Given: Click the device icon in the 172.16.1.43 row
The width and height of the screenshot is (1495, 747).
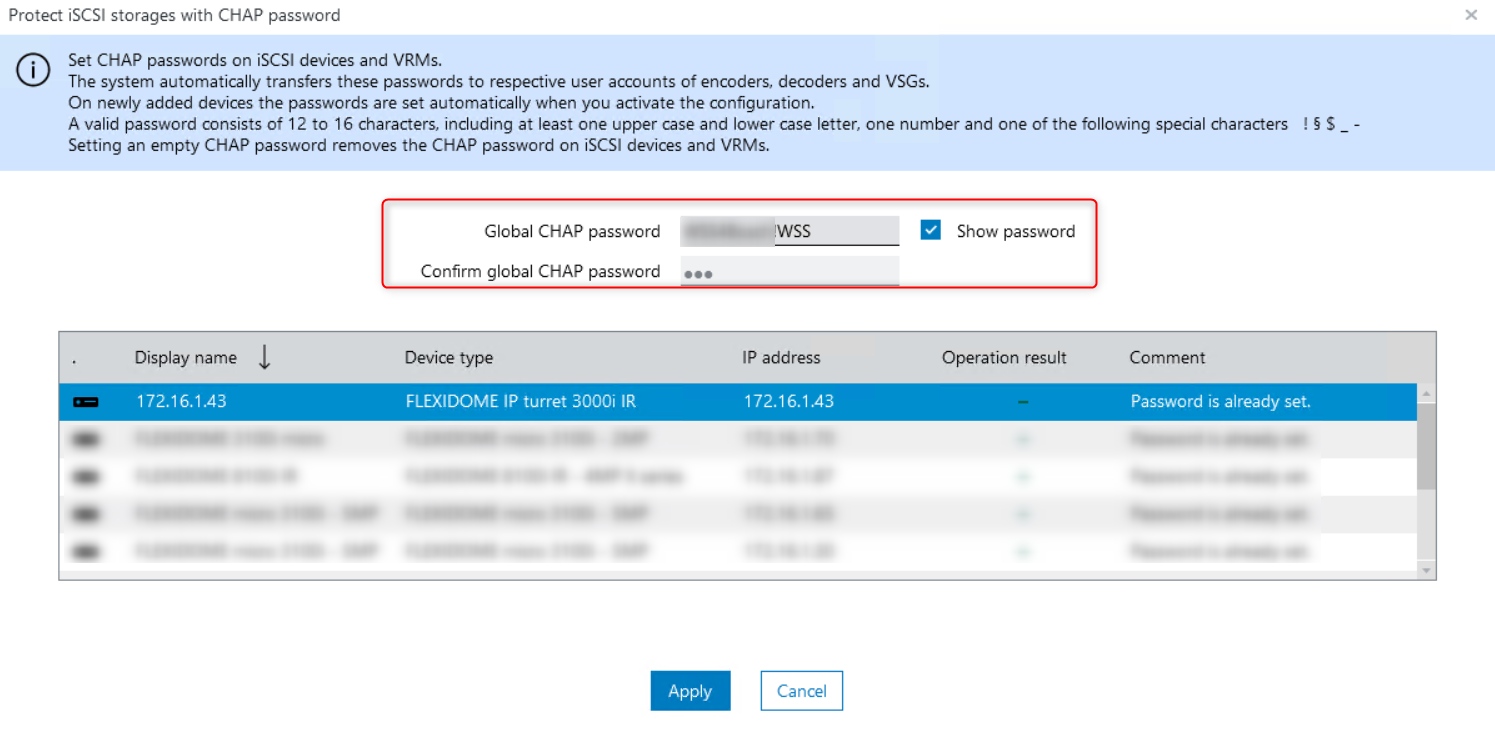Looking at the screenshot, I should (86, 402).
